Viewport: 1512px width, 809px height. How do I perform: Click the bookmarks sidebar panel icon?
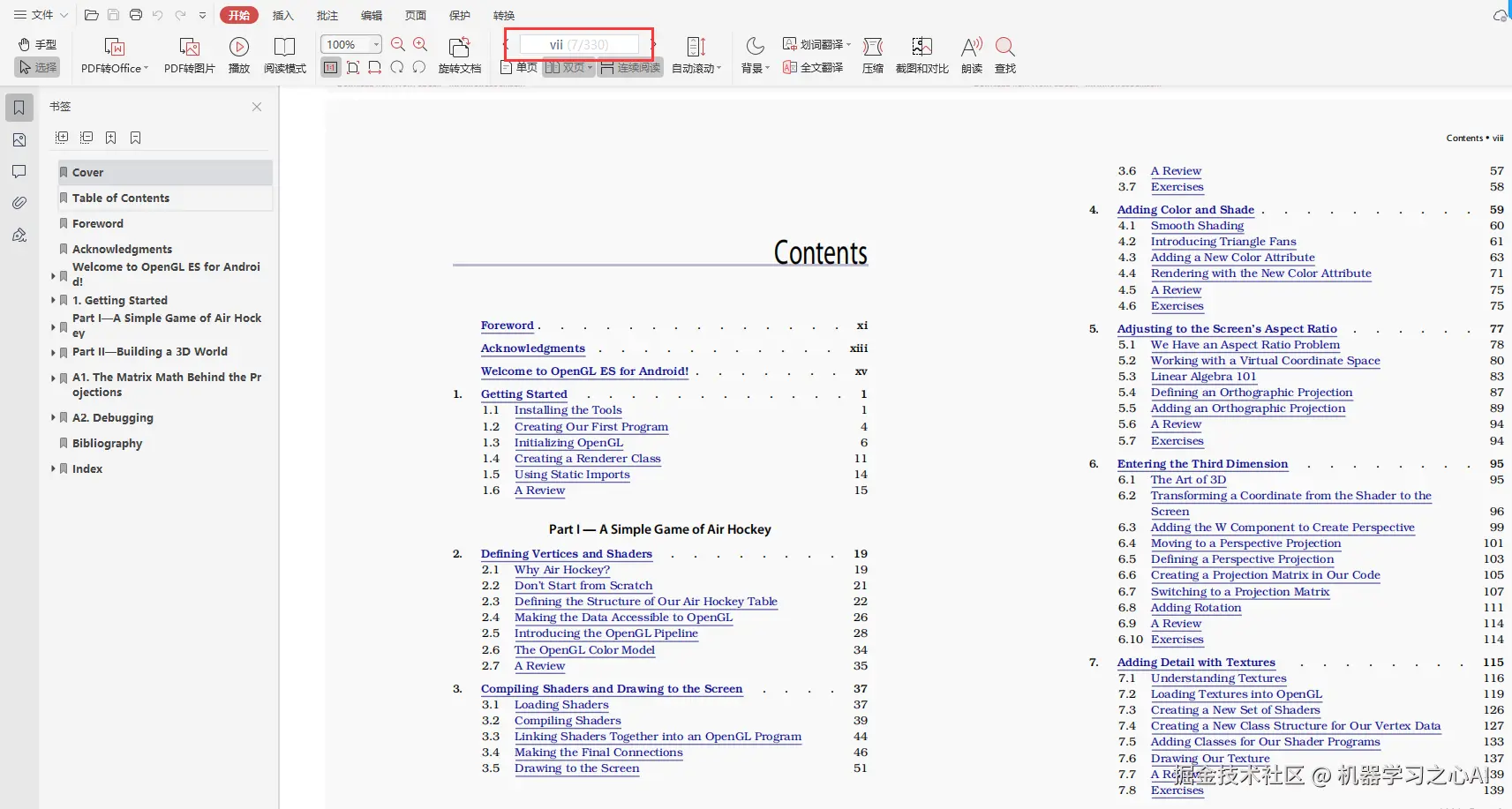[19, 108]
